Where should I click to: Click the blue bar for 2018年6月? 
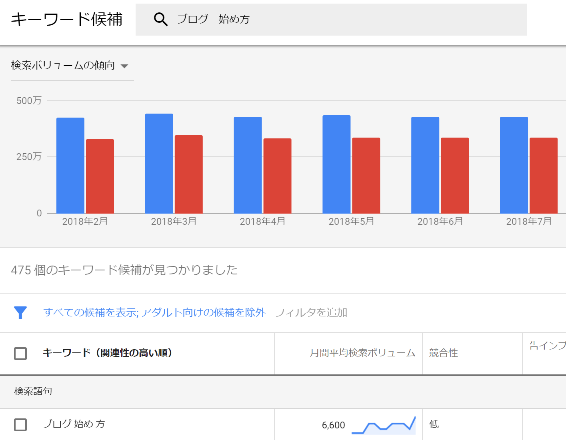(x=425, y=165)
